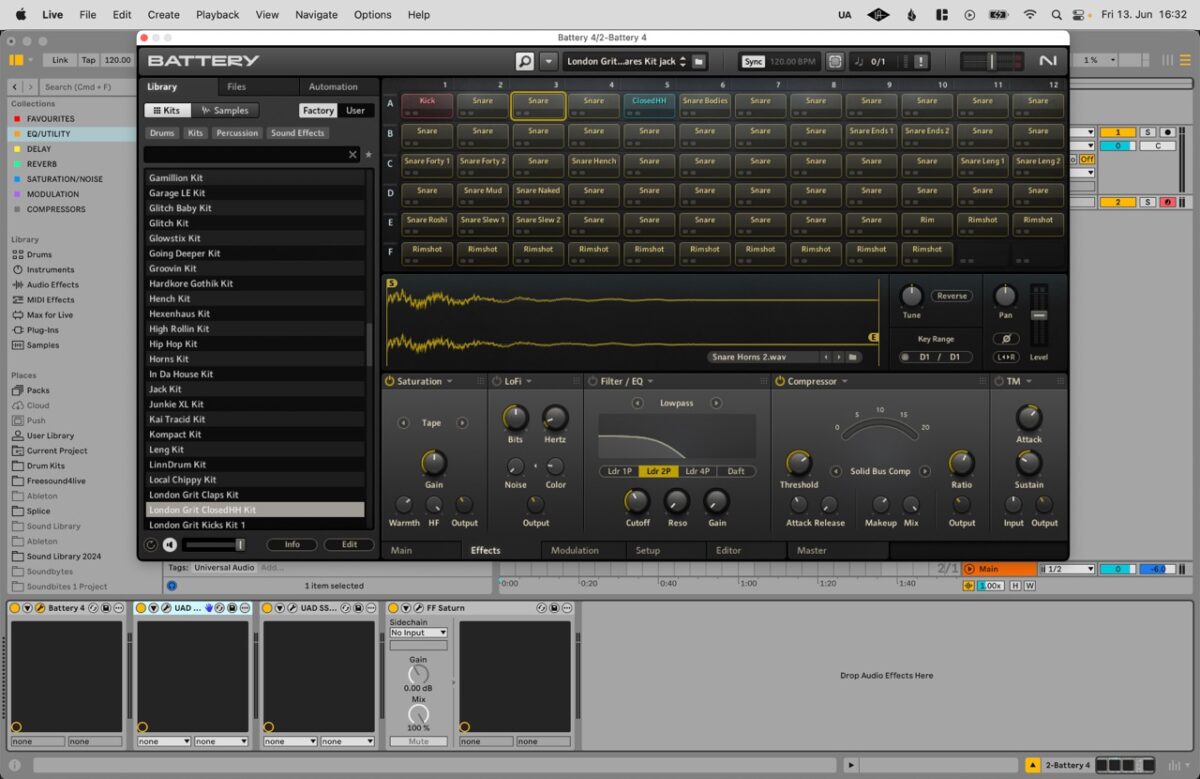This screenshot has width=1200, height=779.
Task: Collapse the FF Saturn device fold triangle
Action: point(406,608)
